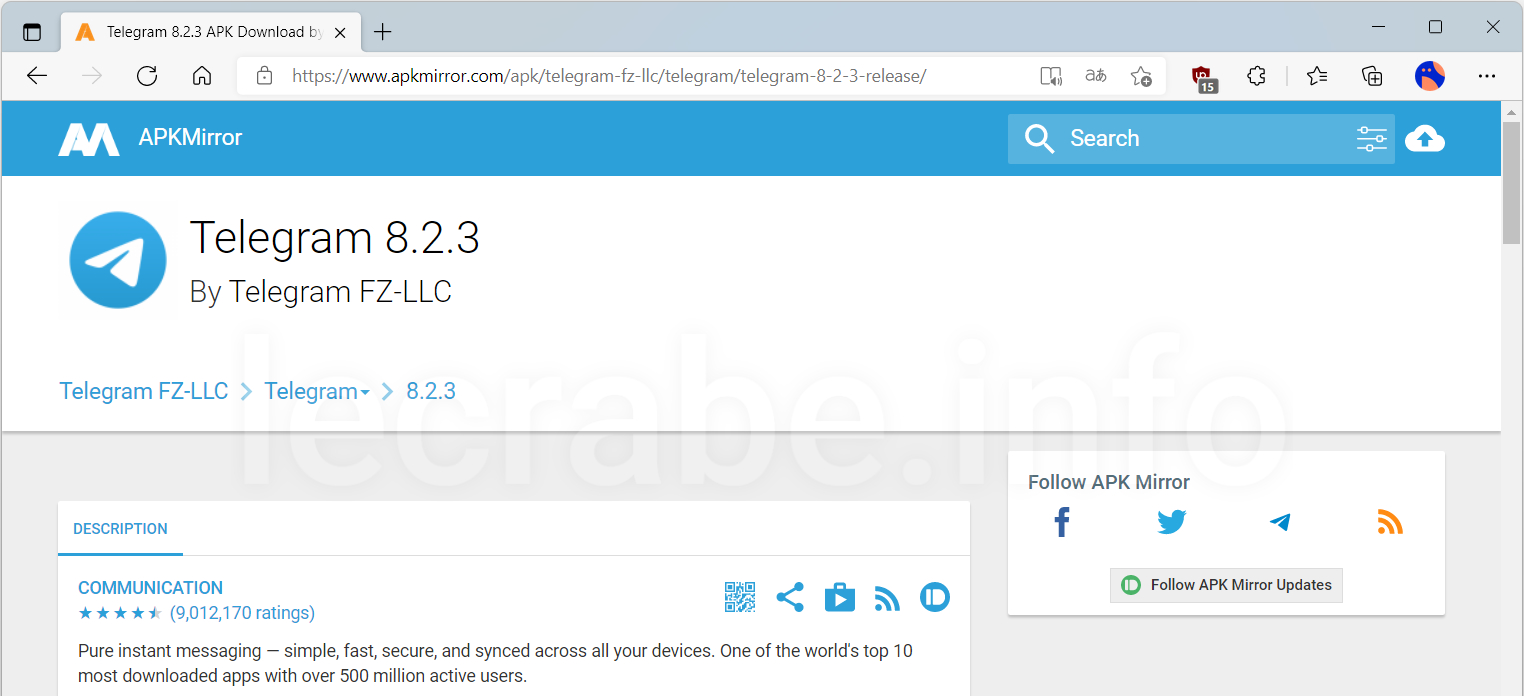The width and height of the screenshot is (1524, 696).
Task: Open APK Mirror's Facebook page icon
Action: tap(1062, 522)
